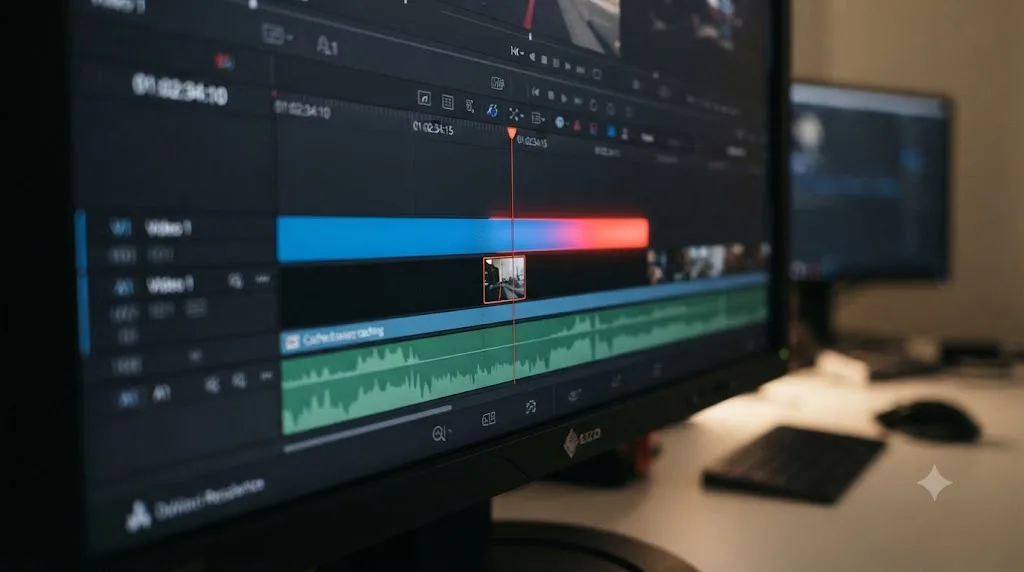This screenshot has width=1024, height=572.
Task: Click the horizontal timeline scrollbar under the audio
Action: 368,429
